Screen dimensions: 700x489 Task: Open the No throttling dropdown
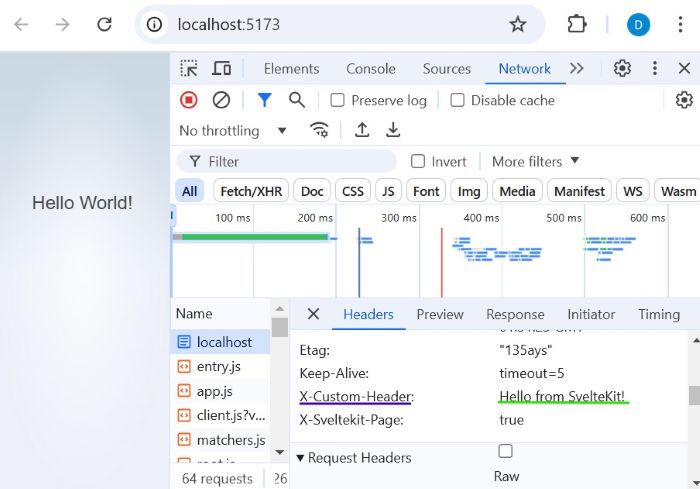[233, 130]
